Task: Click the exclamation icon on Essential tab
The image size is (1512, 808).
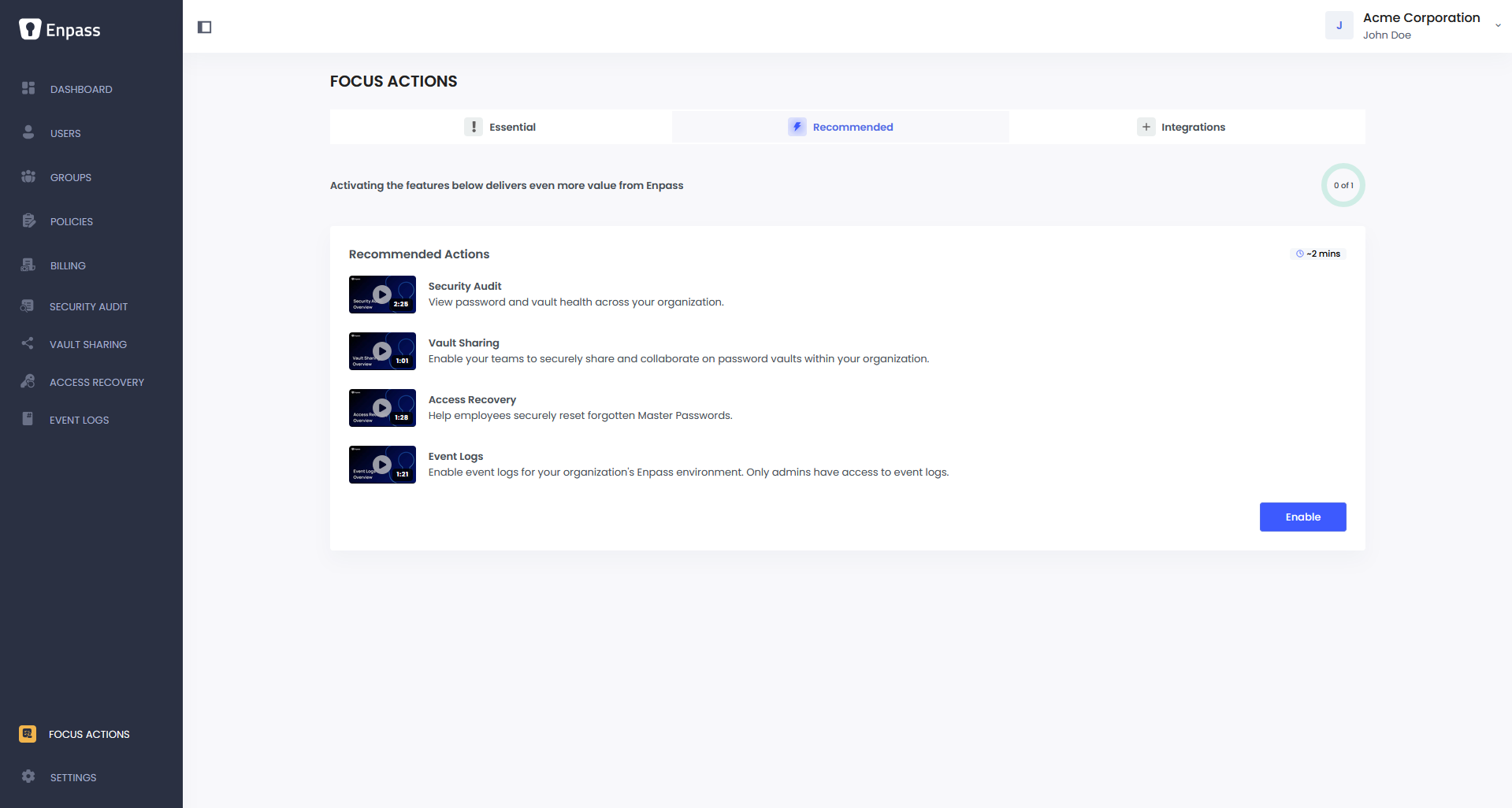Action: [474, 127]
